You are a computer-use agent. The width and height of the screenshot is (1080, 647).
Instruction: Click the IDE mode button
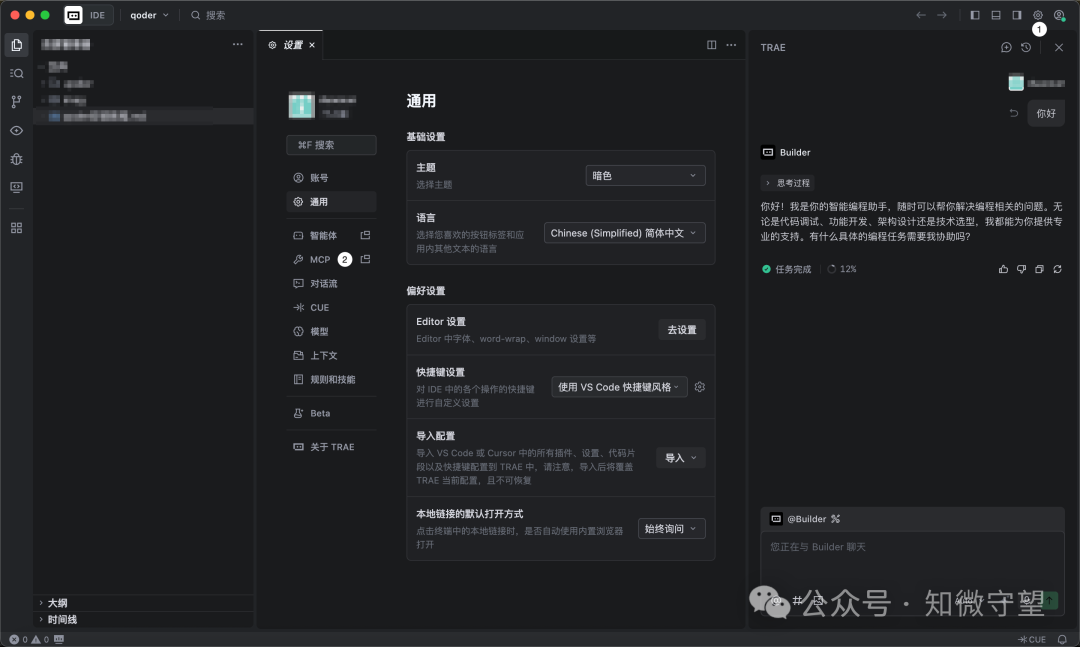(x=89, y=14)
